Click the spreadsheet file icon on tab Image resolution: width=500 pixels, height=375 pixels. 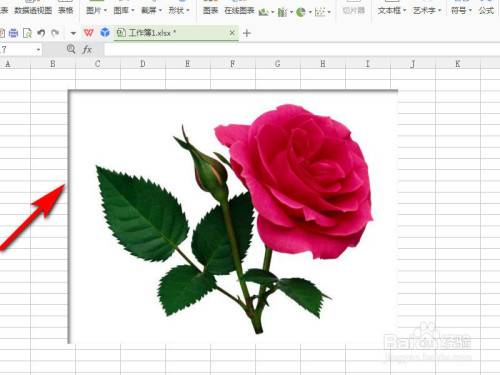pyautogui.click(x=121, y=33)
